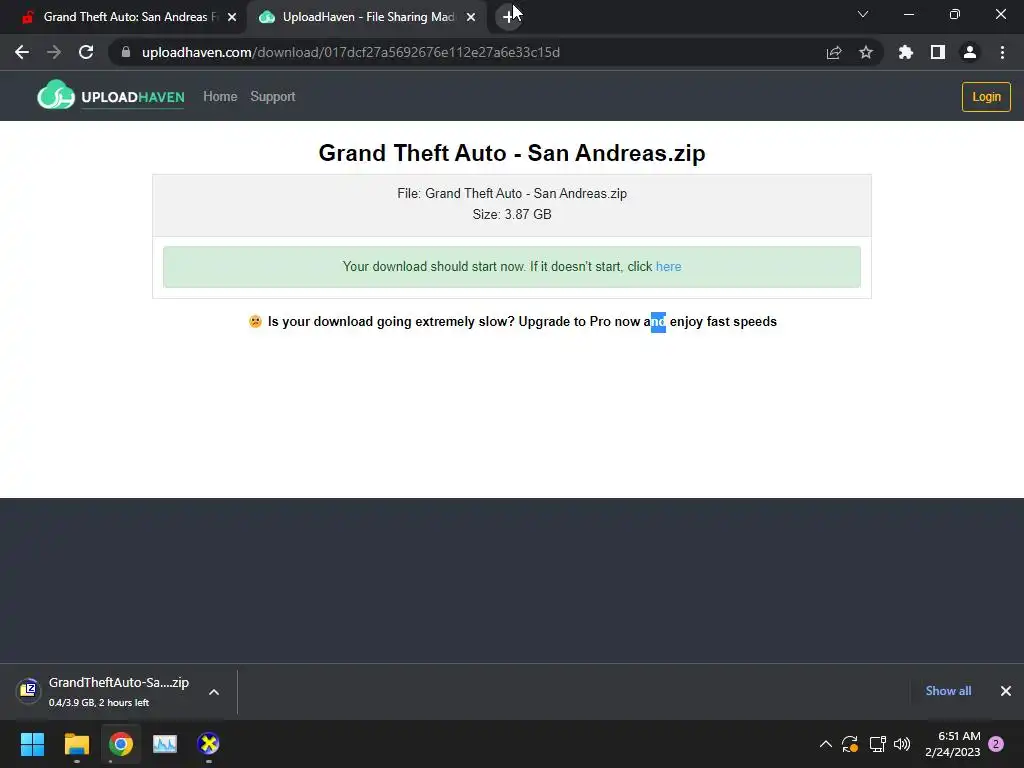This screenshot has height=768, width=1024.
Task: Open Chrome three-dot menu
Action: coord(1002,52)
